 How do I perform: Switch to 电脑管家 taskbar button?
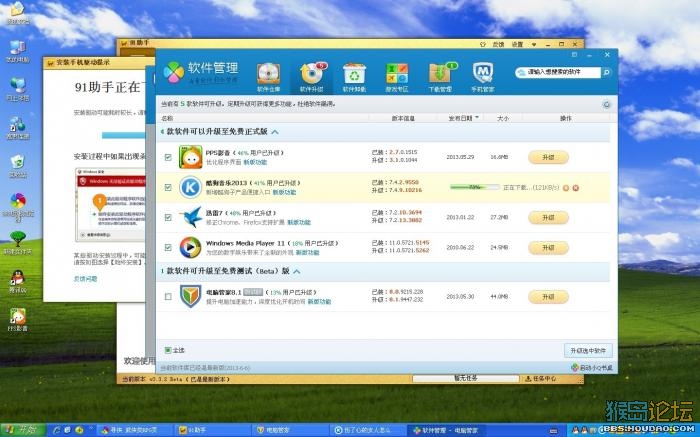tap(290, 430)
